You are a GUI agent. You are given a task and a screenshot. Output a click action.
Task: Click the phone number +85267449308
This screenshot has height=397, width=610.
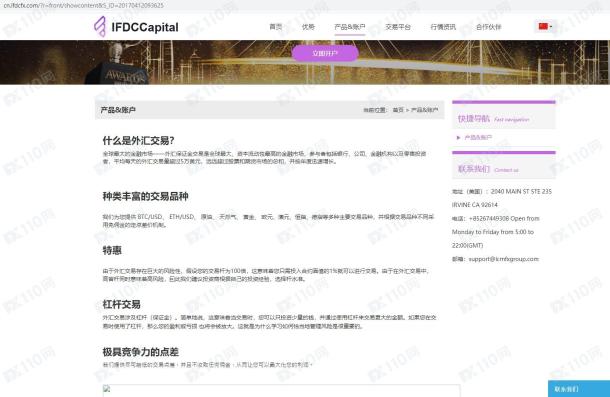coord(489,218)
